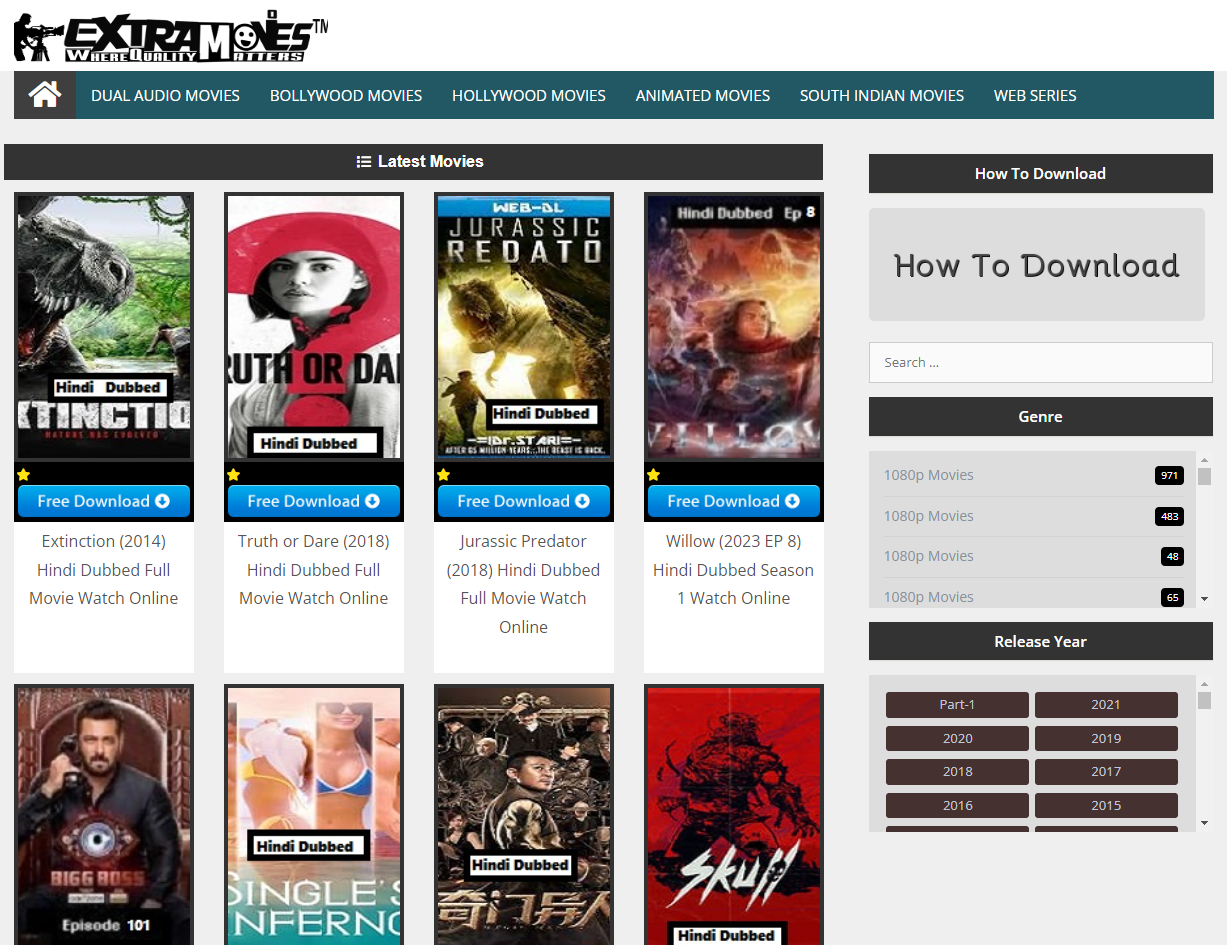Open Animated Movies menu
The width and height of the screenshot is (1227, 945).
point(703,96)
